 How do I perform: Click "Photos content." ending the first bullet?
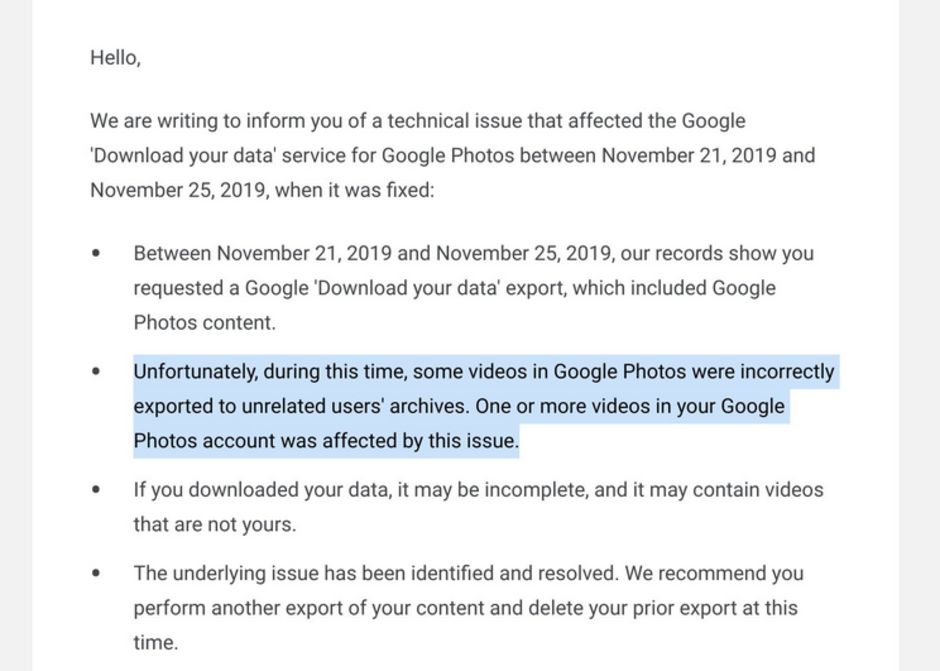click(204, 322)
